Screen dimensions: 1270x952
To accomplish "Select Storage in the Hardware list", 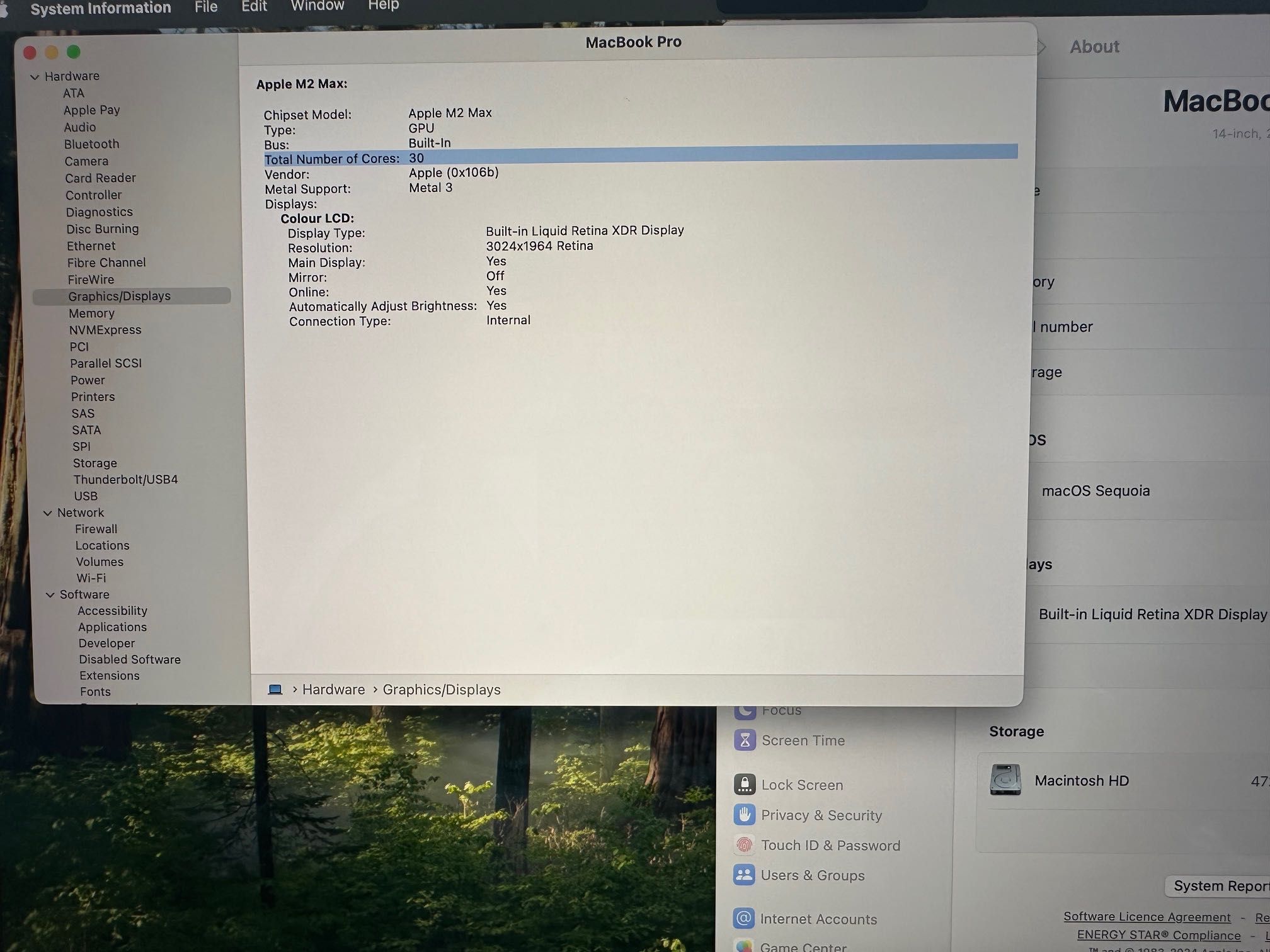I will click(95, 463).
